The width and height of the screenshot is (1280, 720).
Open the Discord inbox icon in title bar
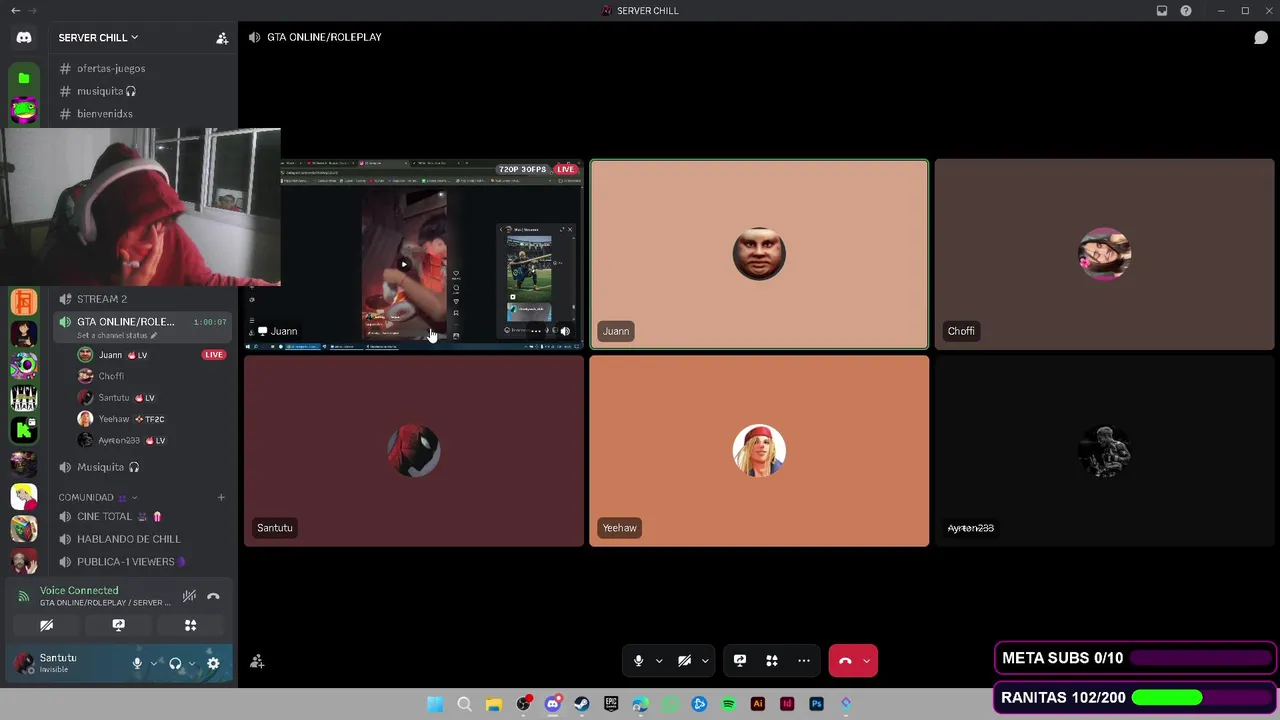[1162, 11]
